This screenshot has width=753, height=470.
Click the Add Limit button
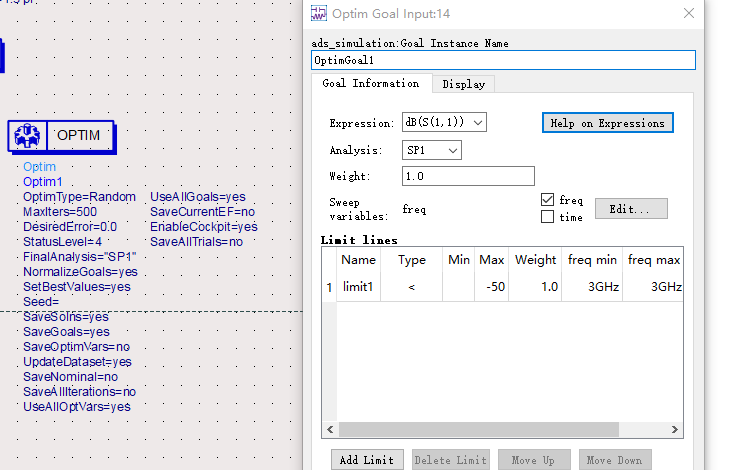click(x=367, y=460)
